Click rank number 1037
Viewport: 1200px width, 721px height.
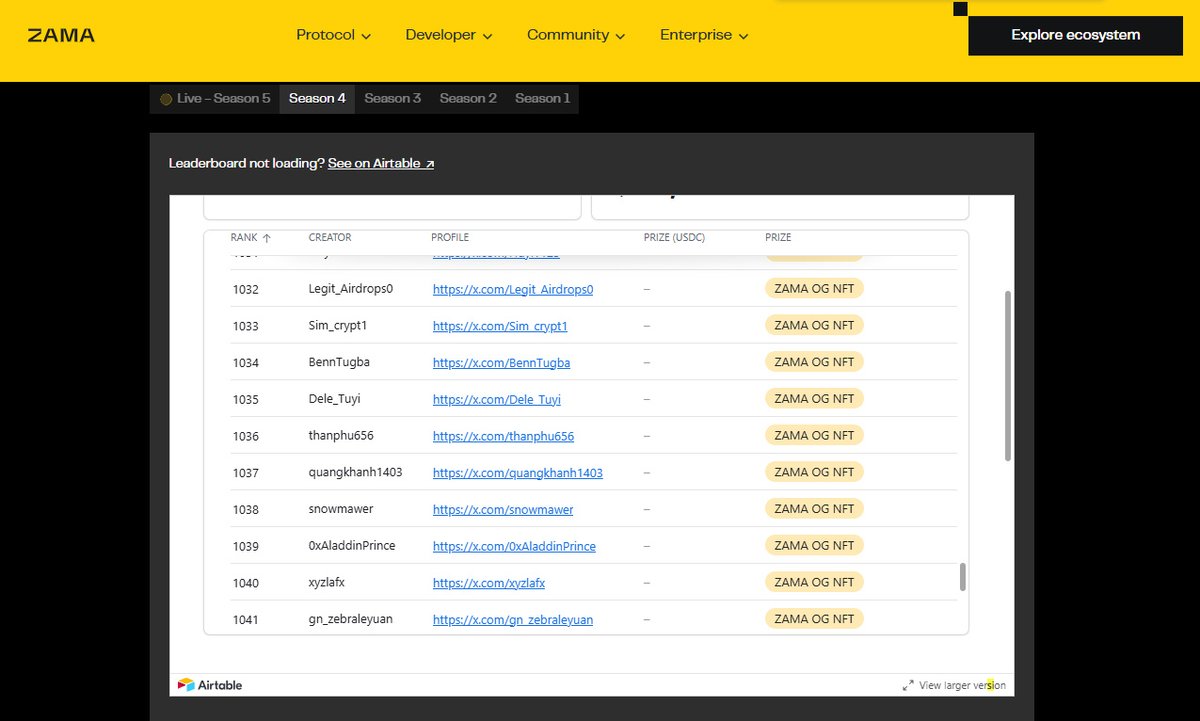pos(245,473)
